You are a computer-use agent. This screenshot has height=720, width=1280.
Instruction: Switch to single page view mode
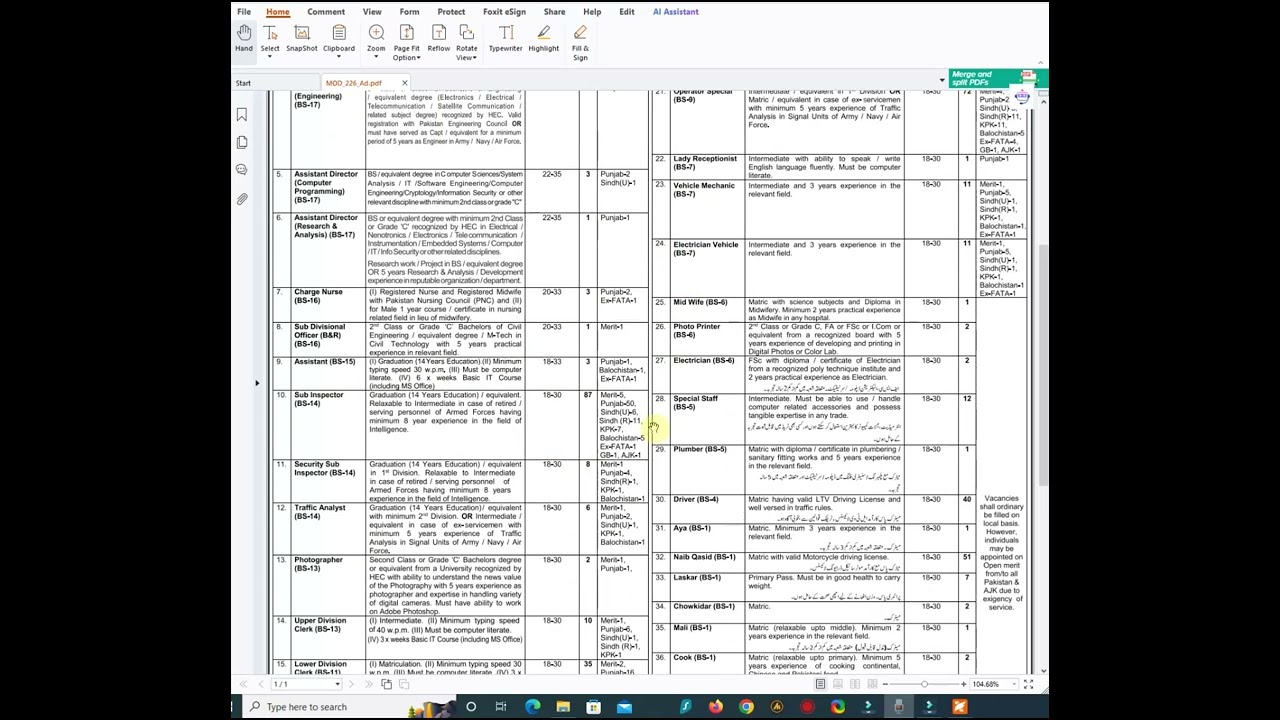820,684
